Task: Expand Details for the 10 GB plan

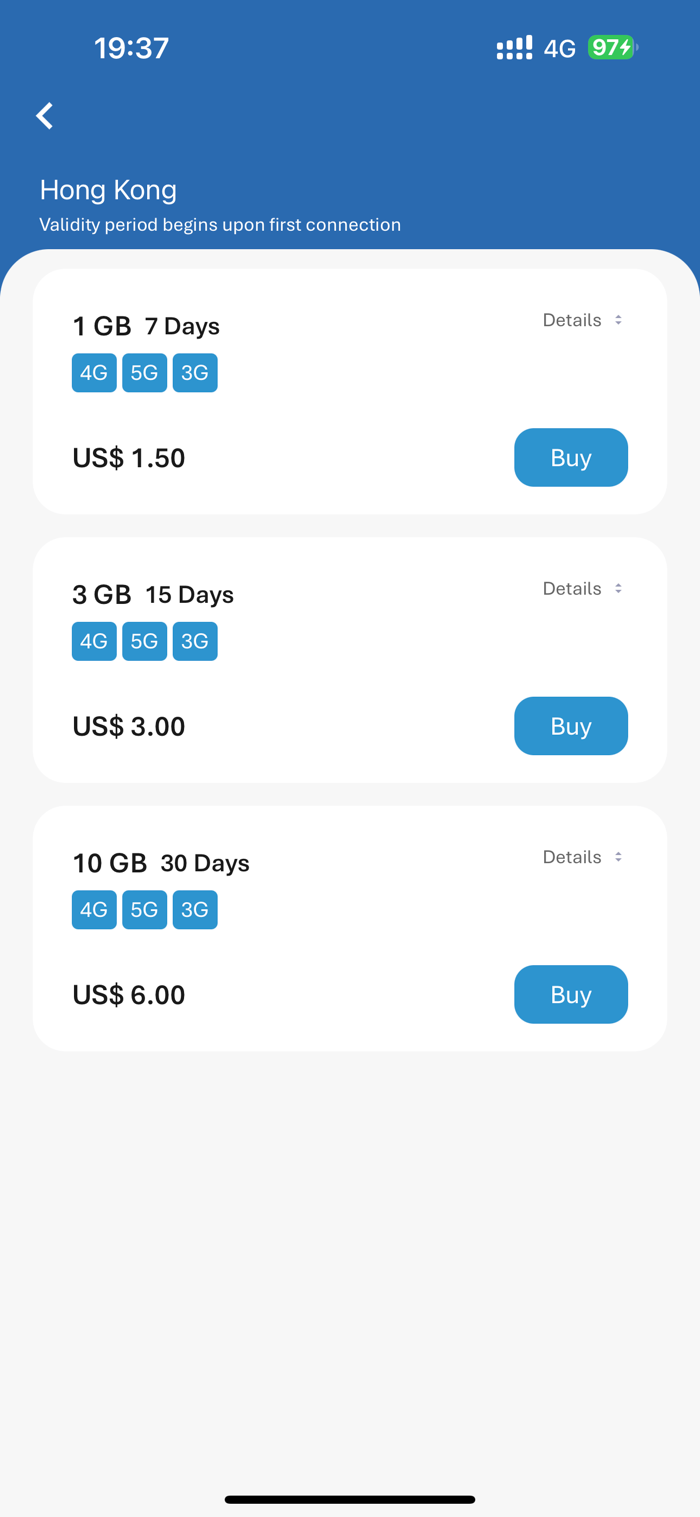Action: 582,857
